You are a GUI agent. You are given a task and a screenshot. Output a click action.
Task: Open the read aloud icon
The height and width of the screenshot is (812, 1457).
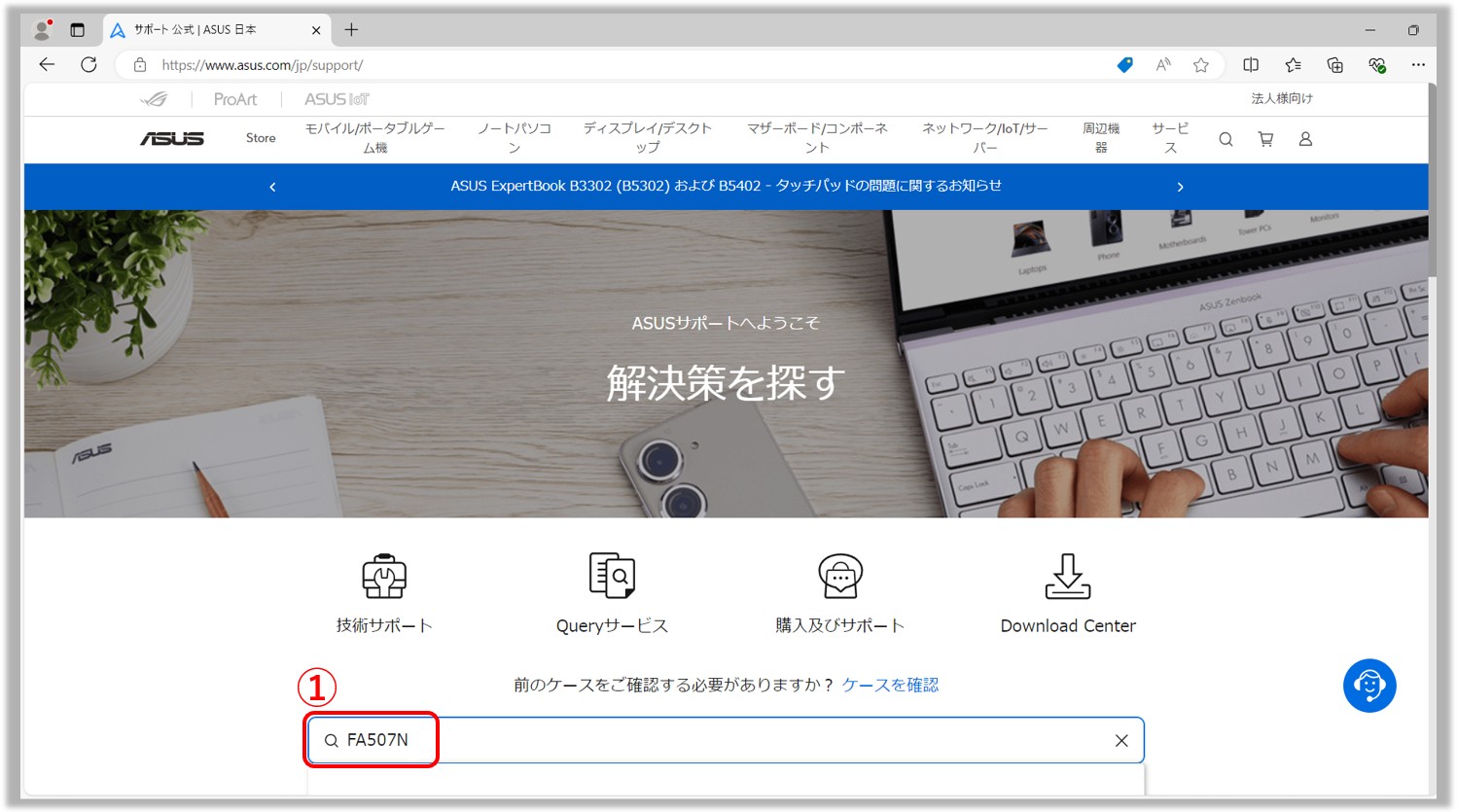pos(1162,65)
